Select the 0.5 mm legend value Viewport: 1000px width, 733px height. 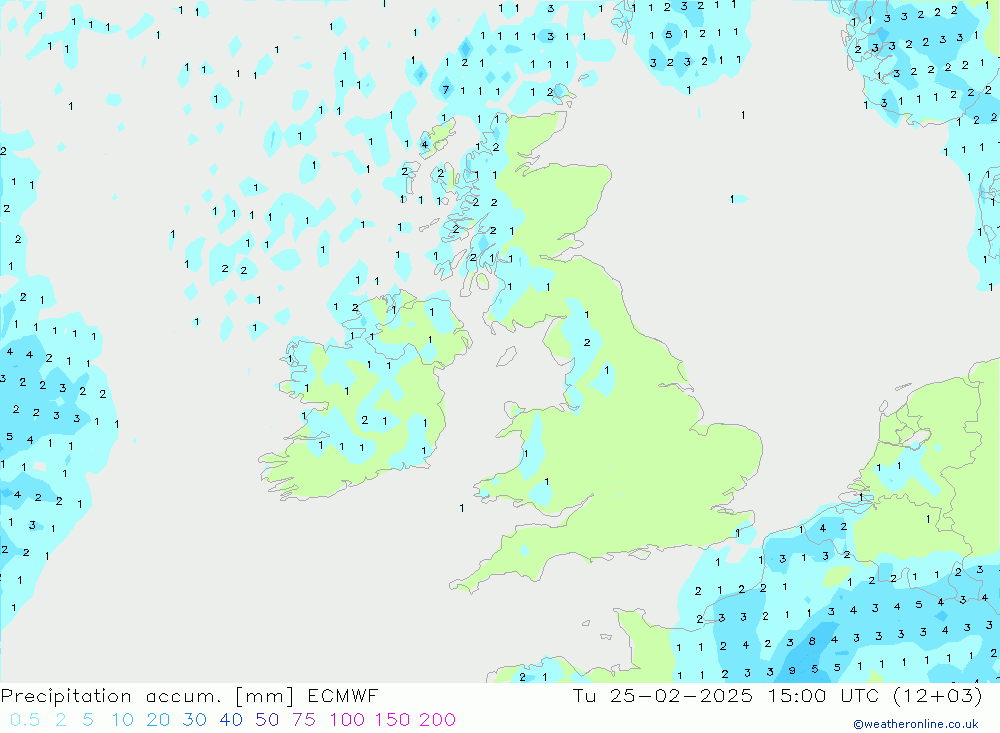tap(25, 720)
